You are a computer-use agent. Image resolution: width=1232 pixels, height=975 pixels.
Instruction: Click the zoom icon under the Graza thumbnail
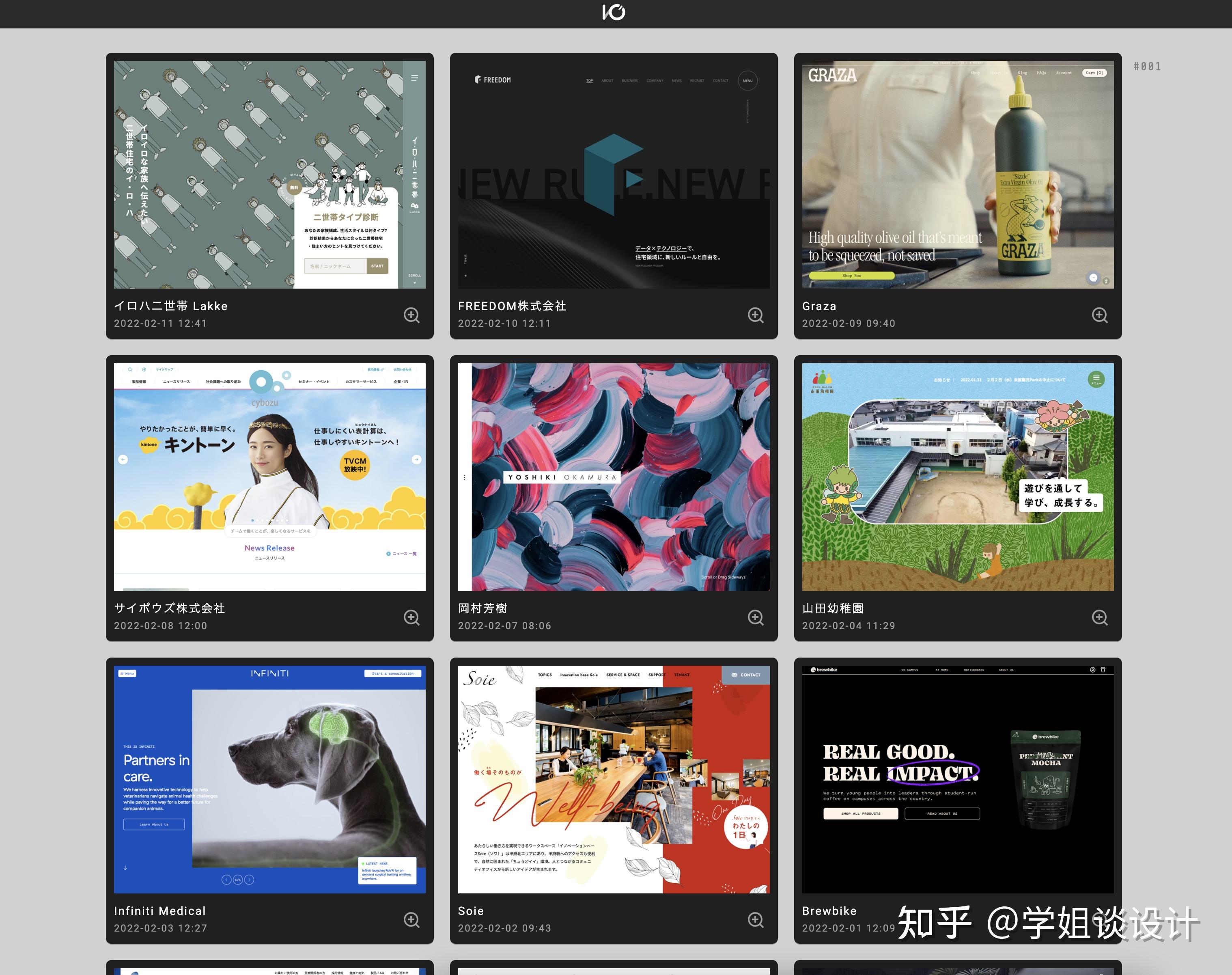click(x=1100, y=316)
